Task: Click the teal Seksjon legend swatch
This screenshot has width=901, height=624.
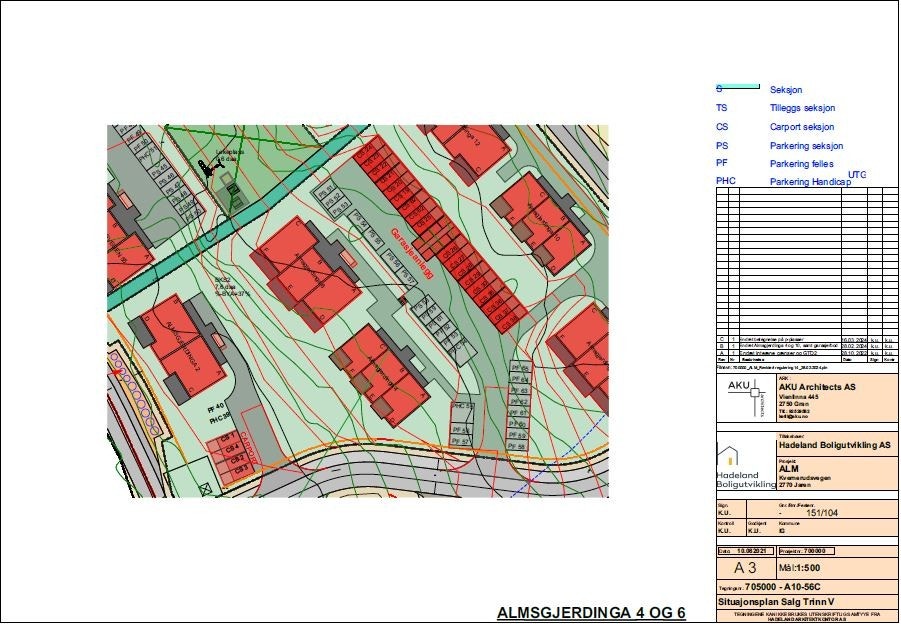Action: point(738,88)
